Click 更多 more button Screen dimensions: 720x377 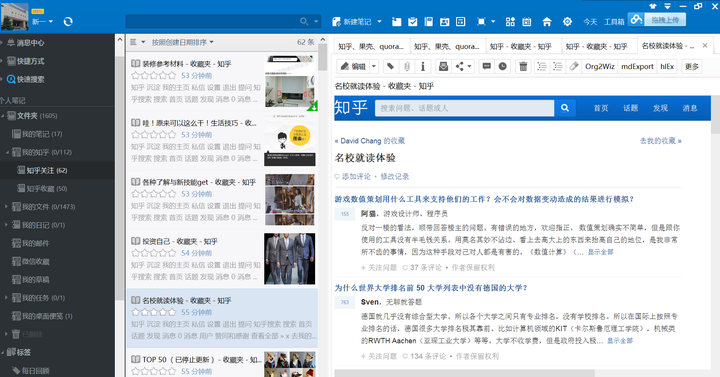point(692,67)
